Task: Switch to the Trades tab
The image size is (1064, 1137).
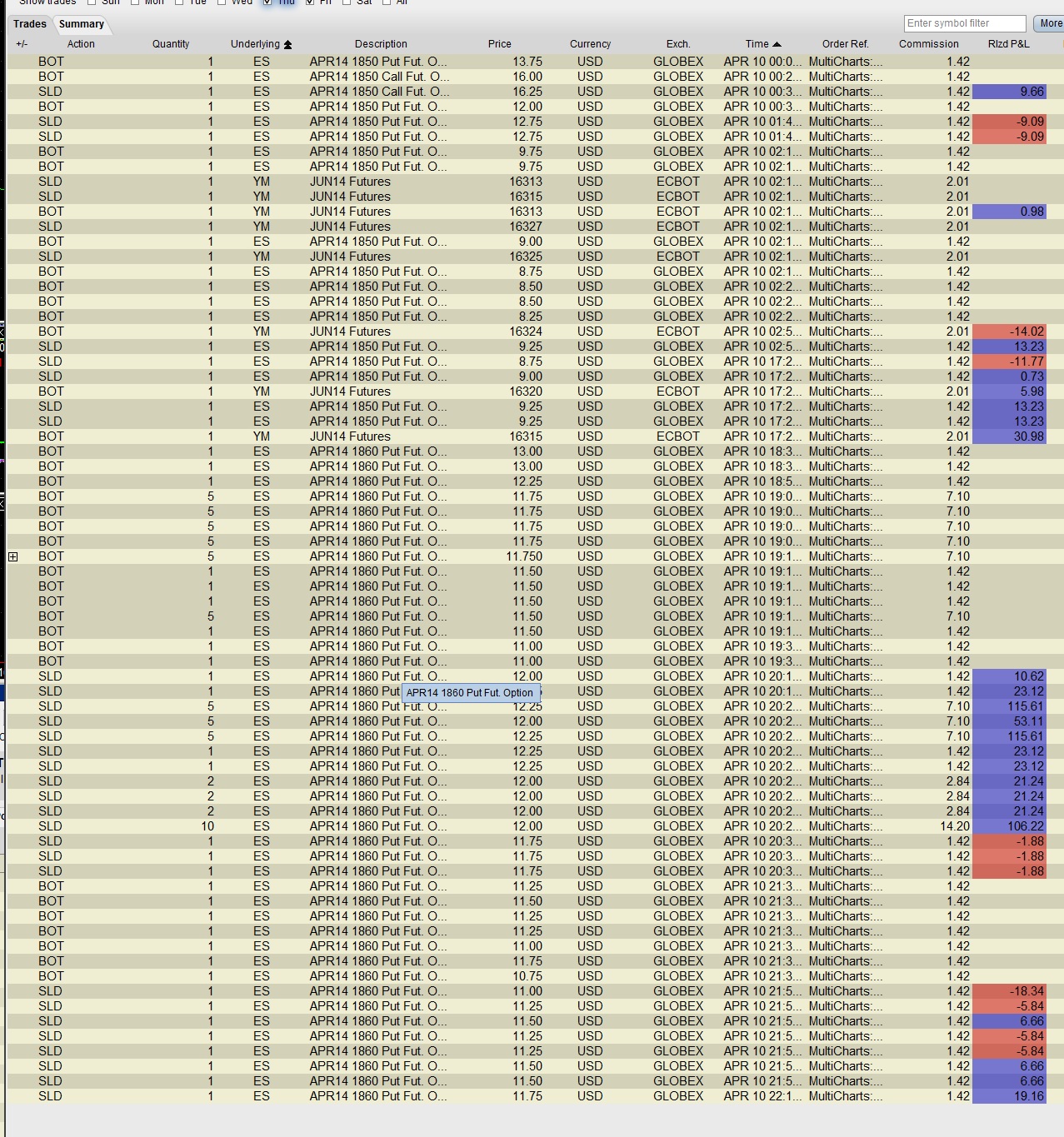Action: (30, 24)
